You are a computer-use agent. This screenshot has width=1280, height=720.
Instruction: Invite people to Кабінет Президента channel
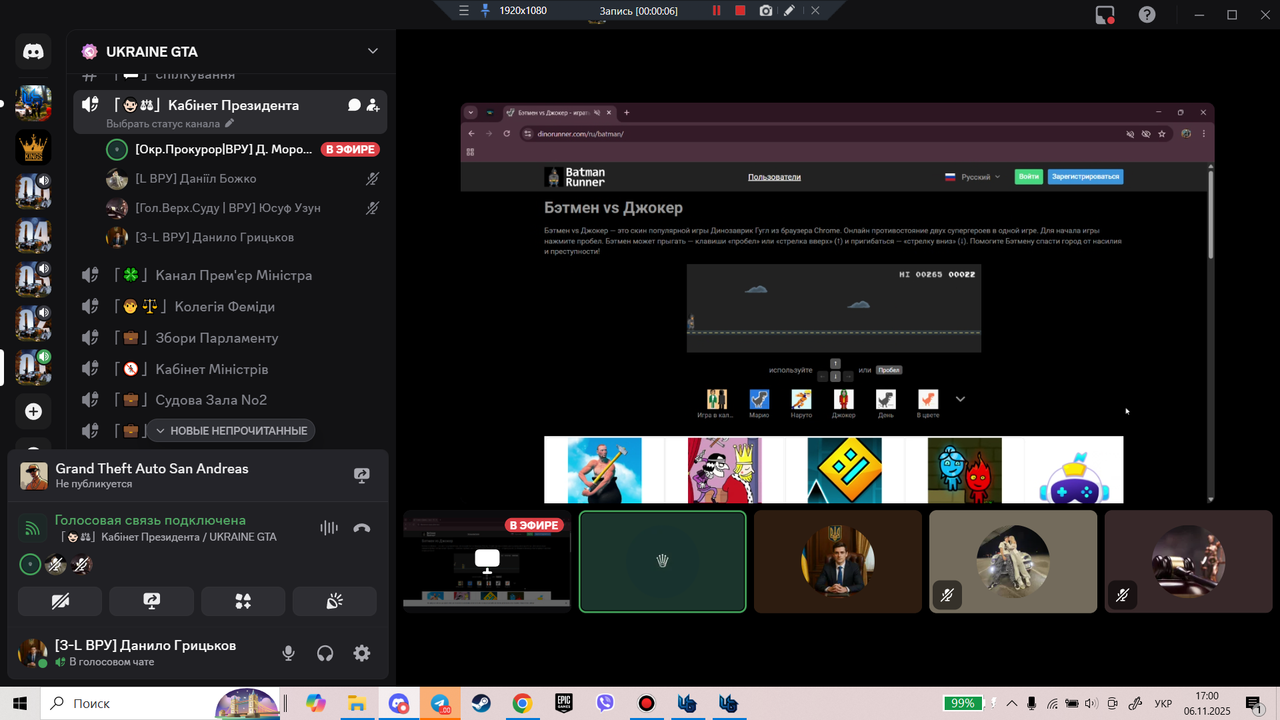tap(373, 105)
